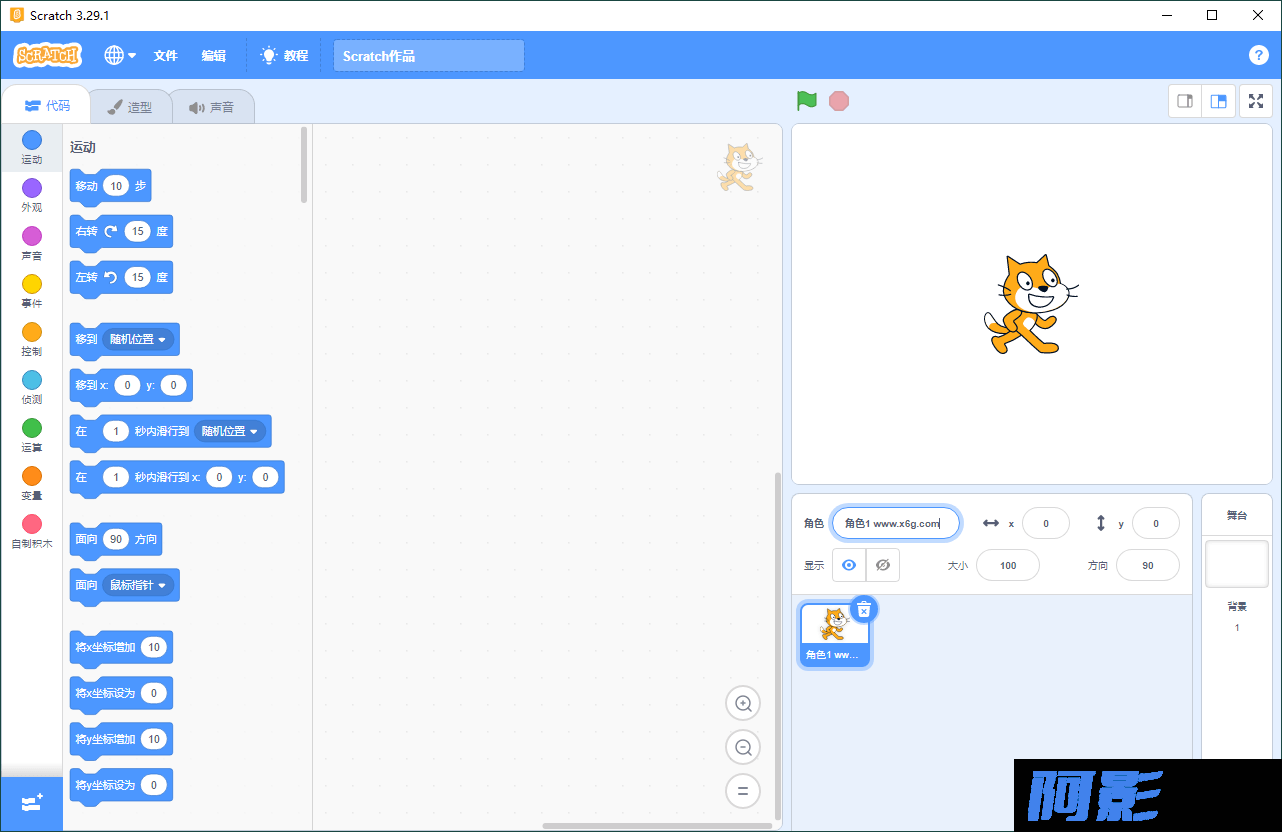The image size is (1282, 832).
Task: Delete sprite with trash can icon
Action: coord(864,609)
